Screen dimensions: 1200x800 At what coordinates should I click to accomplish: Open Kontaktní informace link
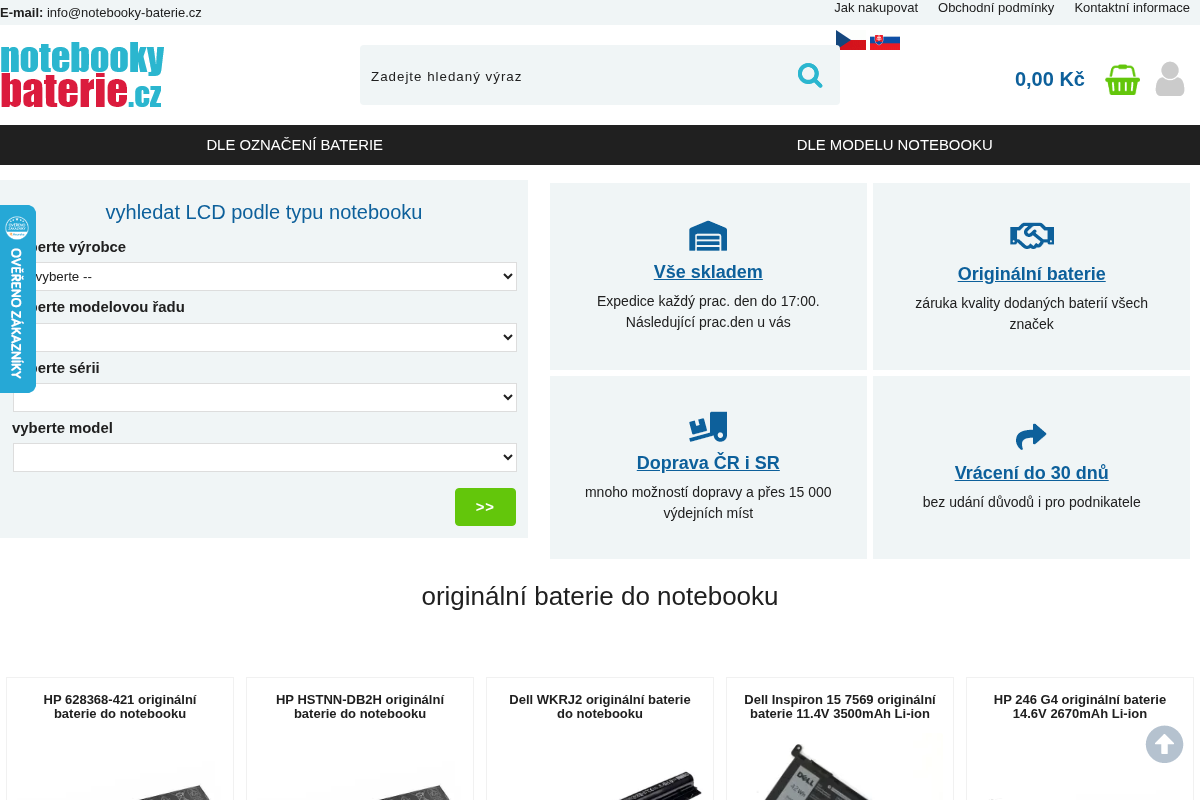(1132, 8)
